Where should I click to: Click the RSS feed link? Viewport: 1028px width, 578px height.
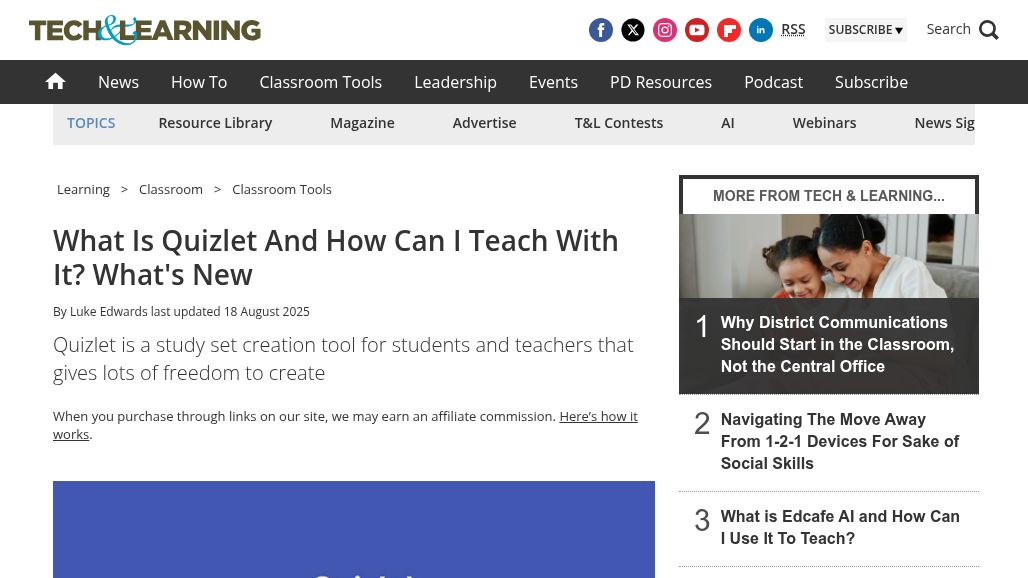tap(793, 29)
